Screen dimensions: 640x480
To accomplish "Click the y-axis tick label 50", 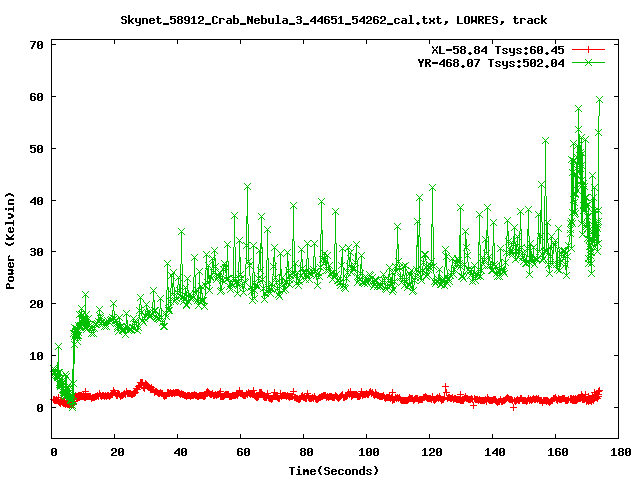I will point(36,149).
